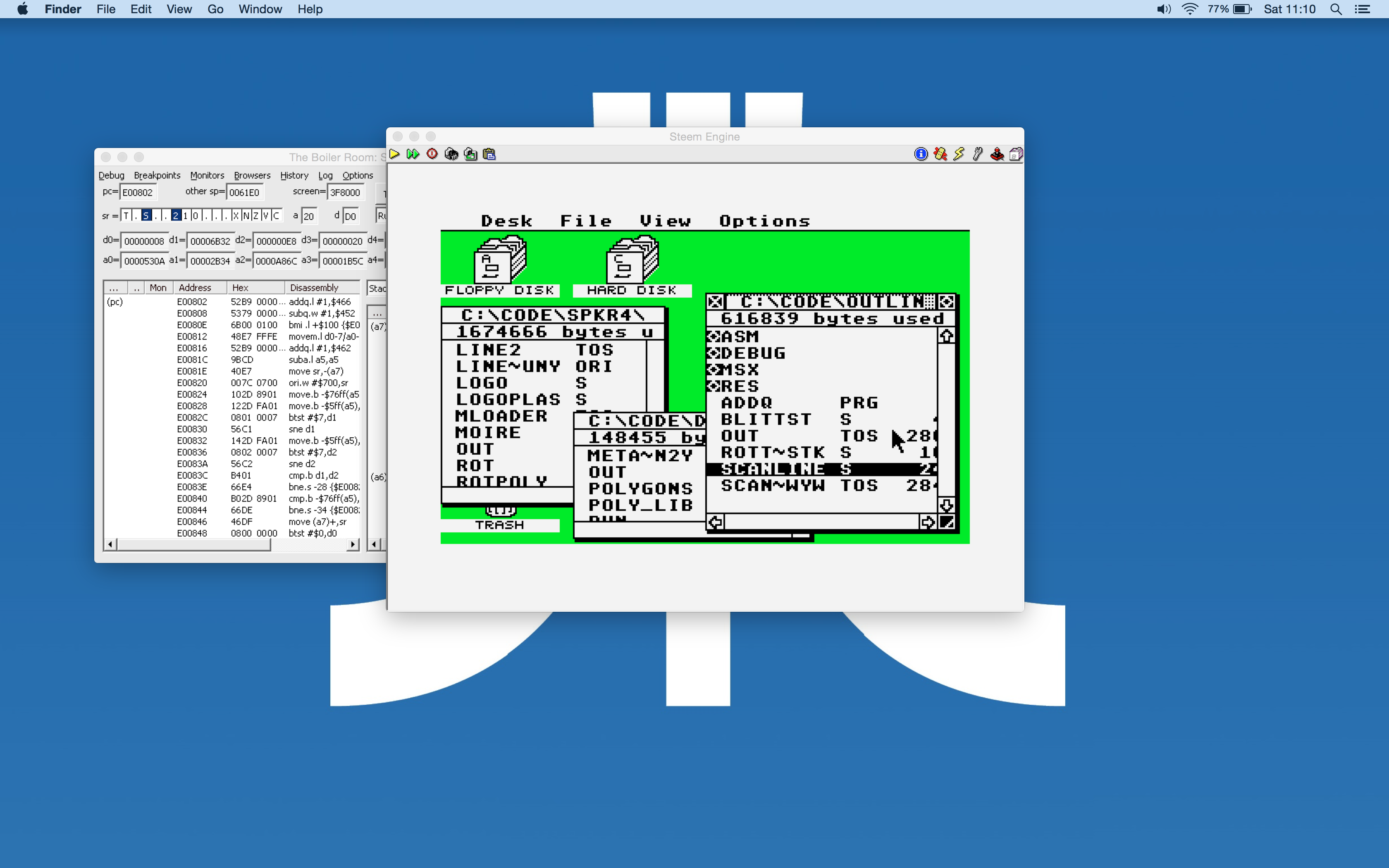
Task: Open the Joystick configuration icon
Action: point(997,154)
